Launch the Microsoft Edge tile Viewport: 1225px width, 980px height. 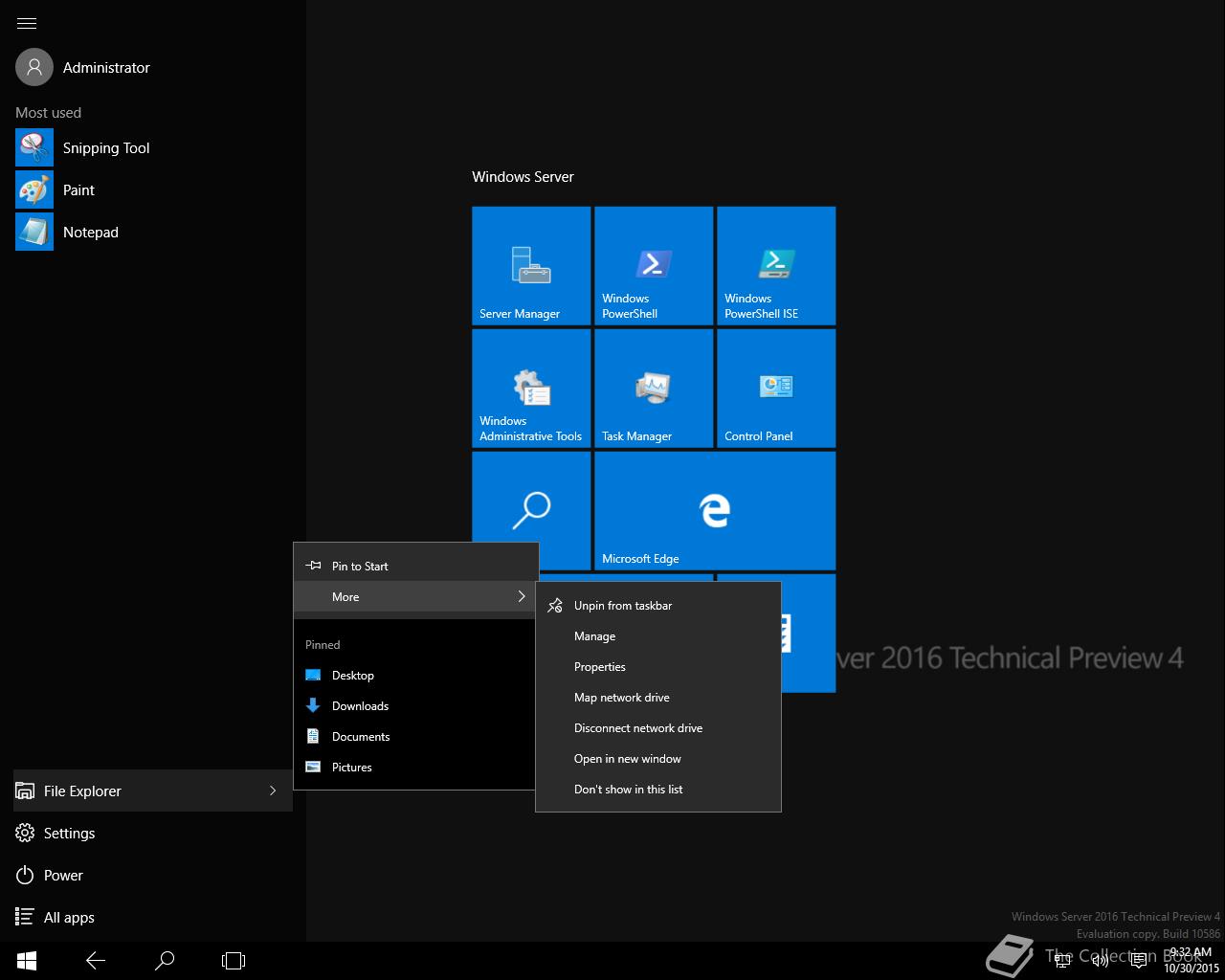coord(715,511)
